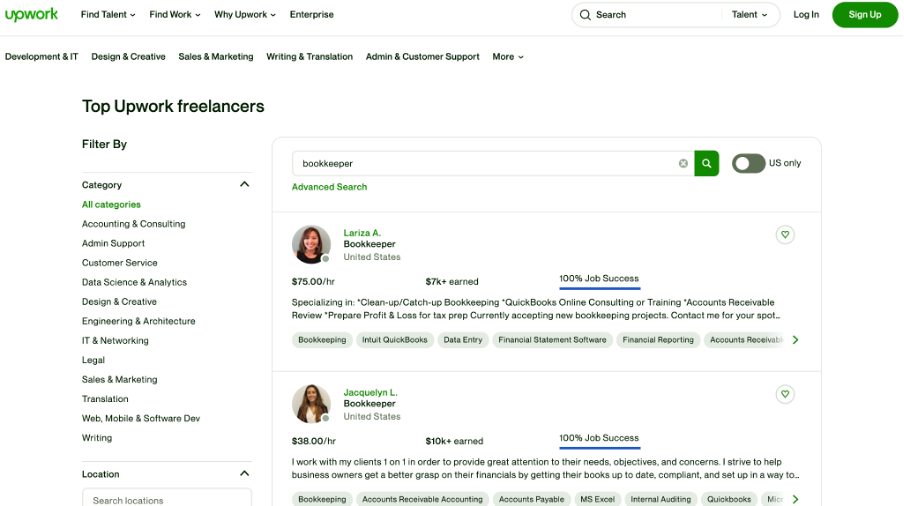Viewport: 904px width, 506px height.
Task: Open the Enterprise page
Action: (311, 14)
